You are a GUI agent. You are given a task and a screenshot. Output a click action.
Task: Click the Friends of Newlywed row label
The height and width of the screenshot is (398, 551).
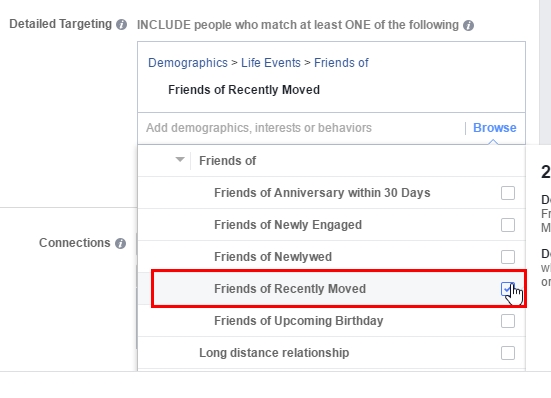[273, 257]
